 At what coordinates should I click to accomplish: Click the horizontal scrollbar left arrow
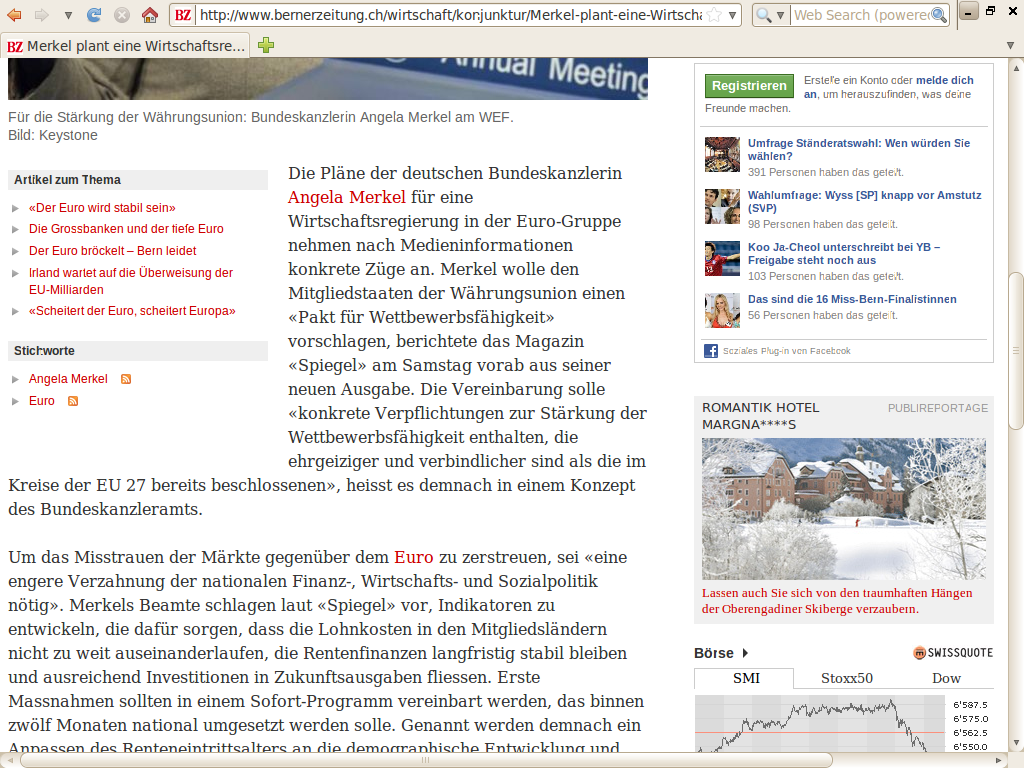pyautogui.click(x=9, y=760)
